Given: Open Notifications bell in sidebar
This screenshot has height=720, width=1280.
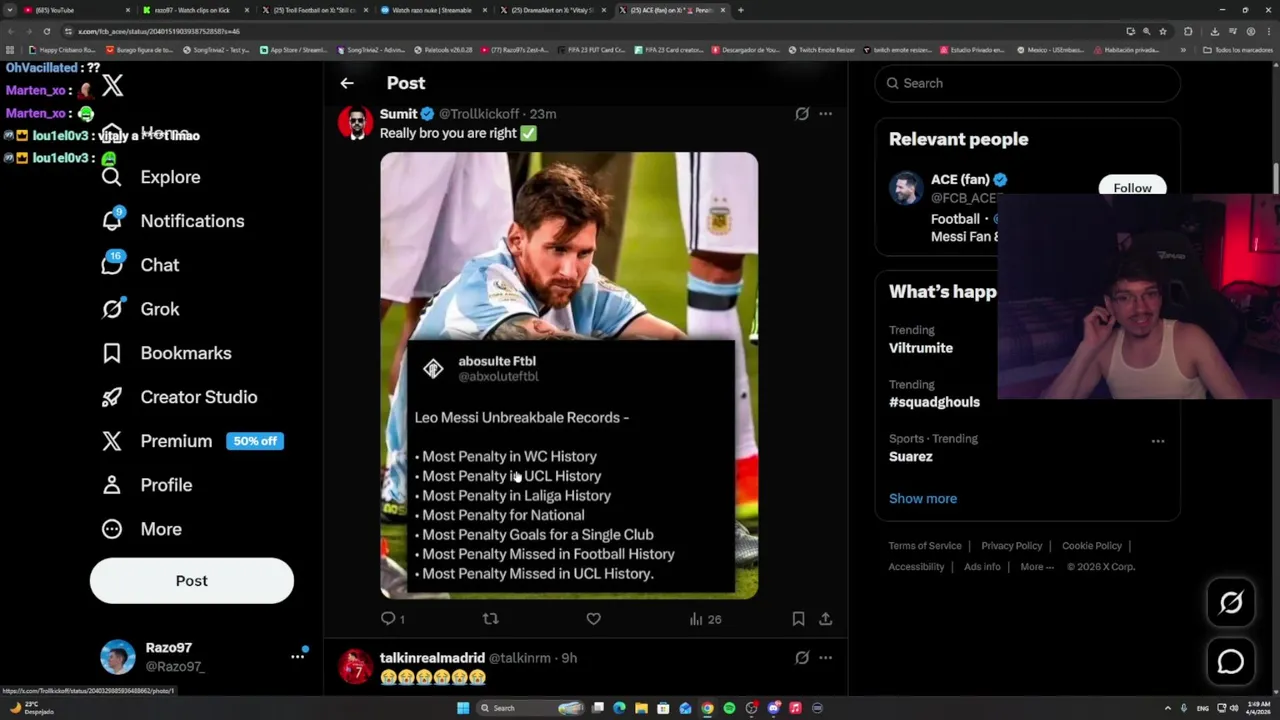Looking at the screenshot, I should pos(173,221).
